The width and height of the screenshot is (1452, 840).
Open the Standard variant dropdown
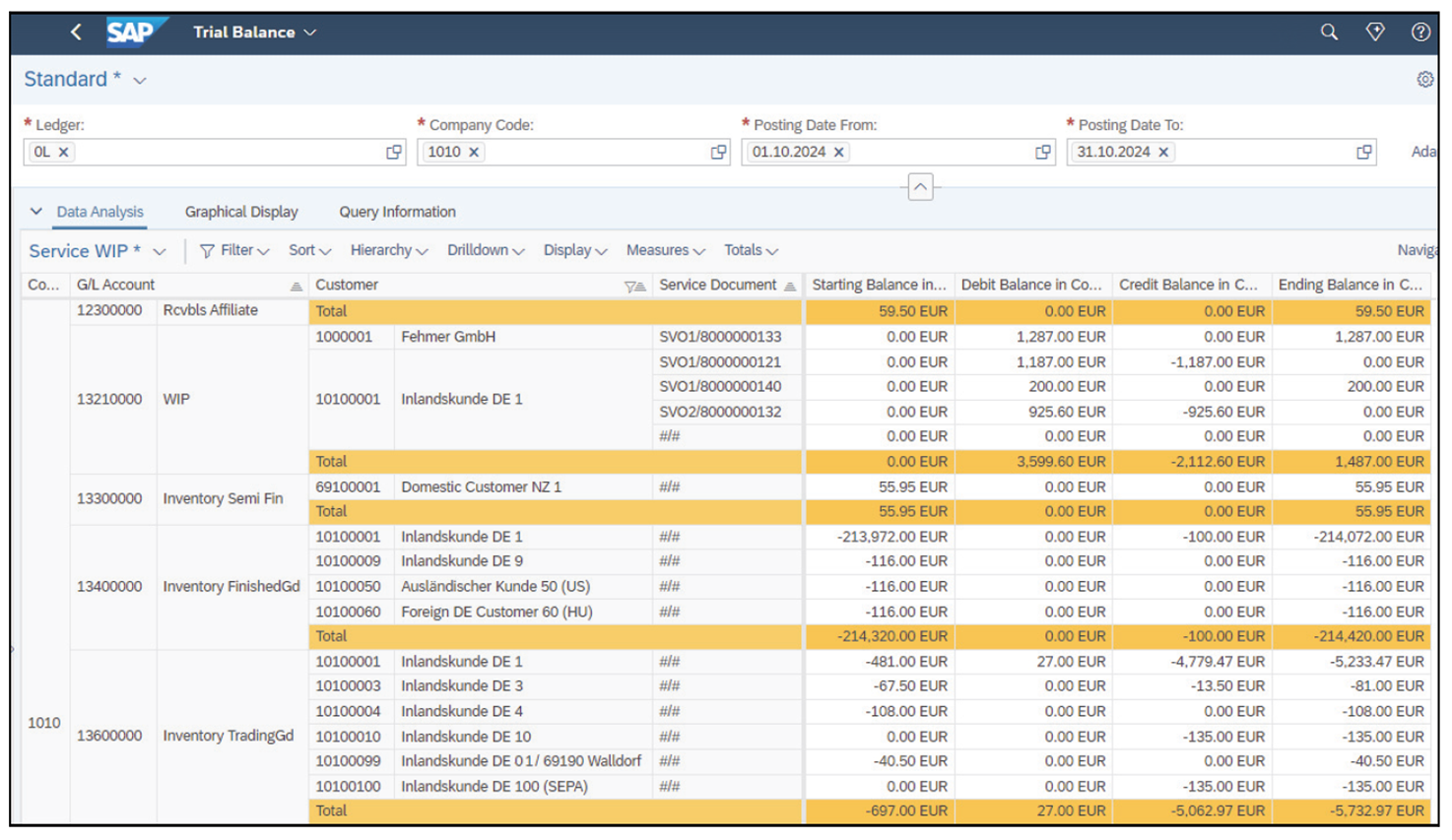coord(140,81)
